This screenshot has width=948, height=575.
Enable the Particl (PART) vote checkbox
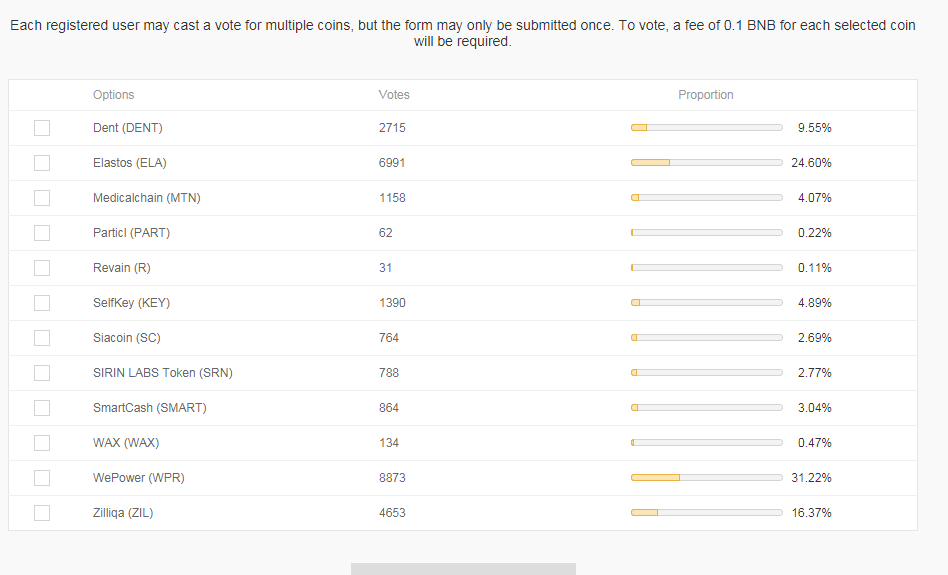pos(42,233)
